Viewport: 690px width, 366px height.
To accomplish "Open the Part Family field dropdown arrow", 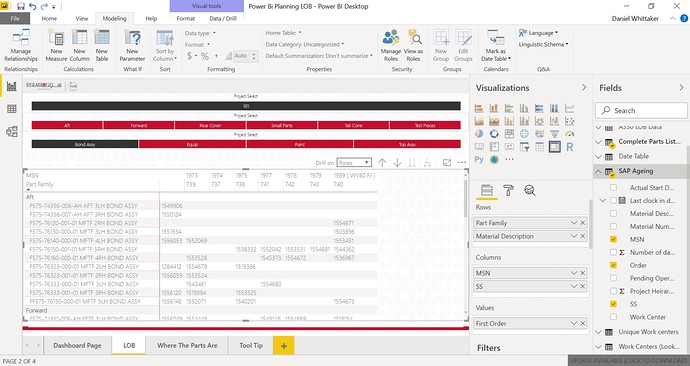I will 573,223.
